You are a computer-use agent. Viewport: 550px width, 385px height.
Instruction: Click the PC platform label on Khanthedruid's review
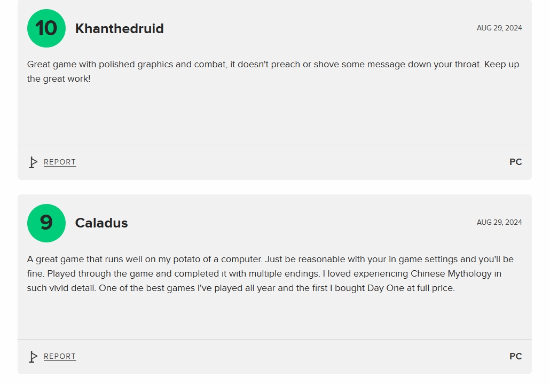516,162
